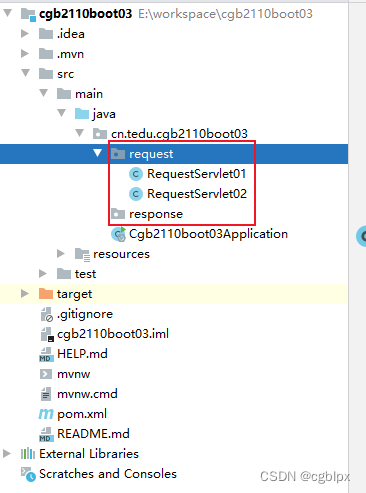Viewport: 366px width, 493px height.
Task: Select the cgb2110boot03 project root
Action: click(85, 14)
